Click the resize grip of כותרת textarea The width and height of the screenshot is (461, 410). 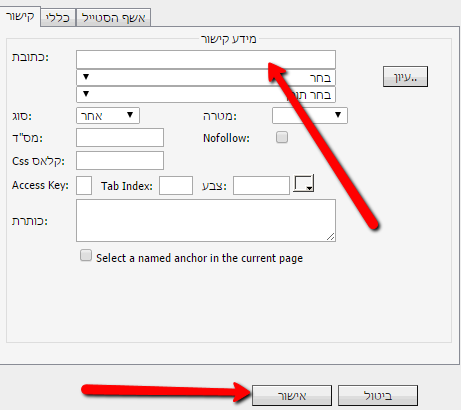tap(330, 237)
